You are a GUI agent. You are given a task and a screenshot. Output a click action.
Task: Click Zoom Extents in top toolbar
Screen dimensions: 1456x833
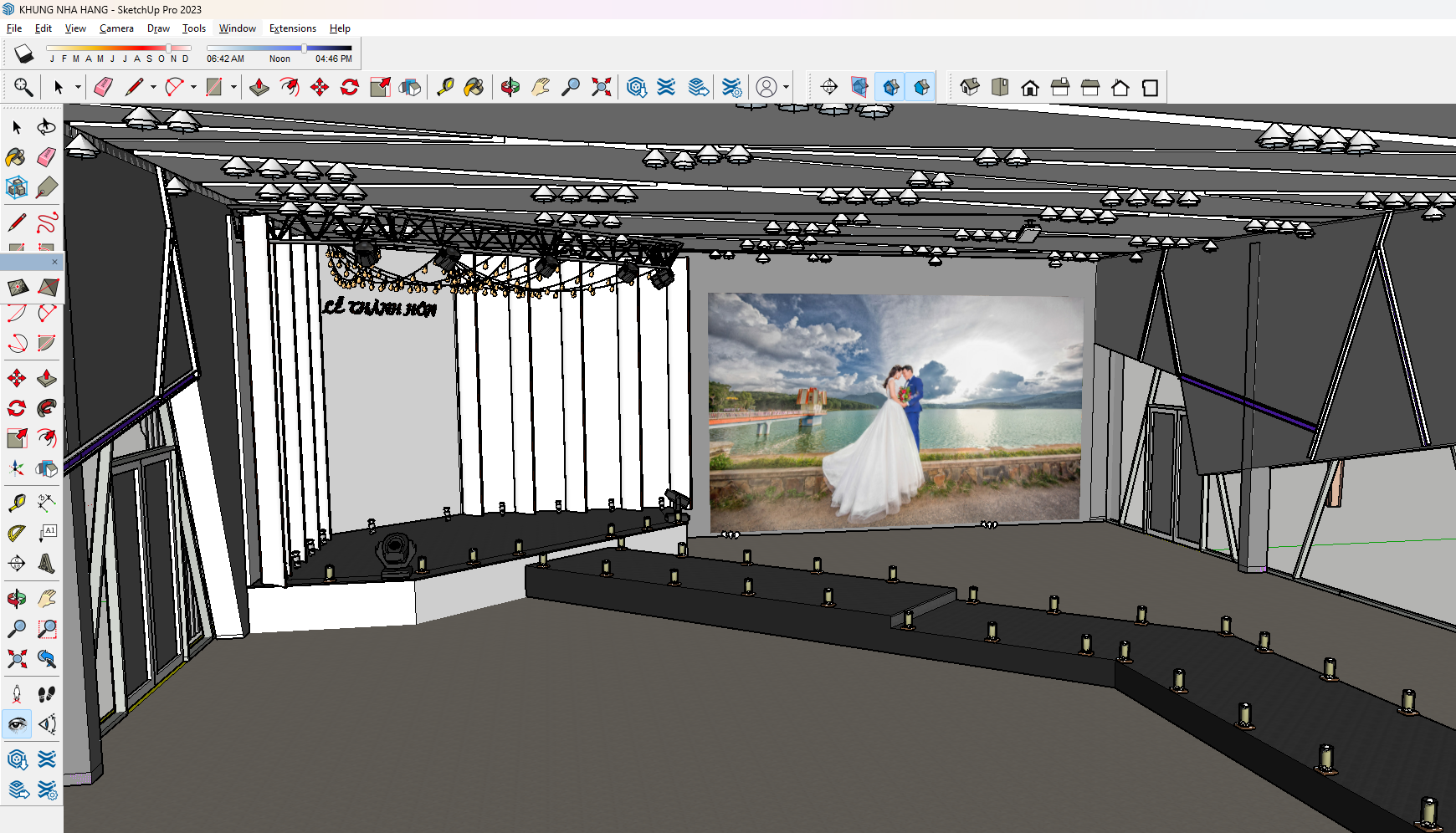601,87
